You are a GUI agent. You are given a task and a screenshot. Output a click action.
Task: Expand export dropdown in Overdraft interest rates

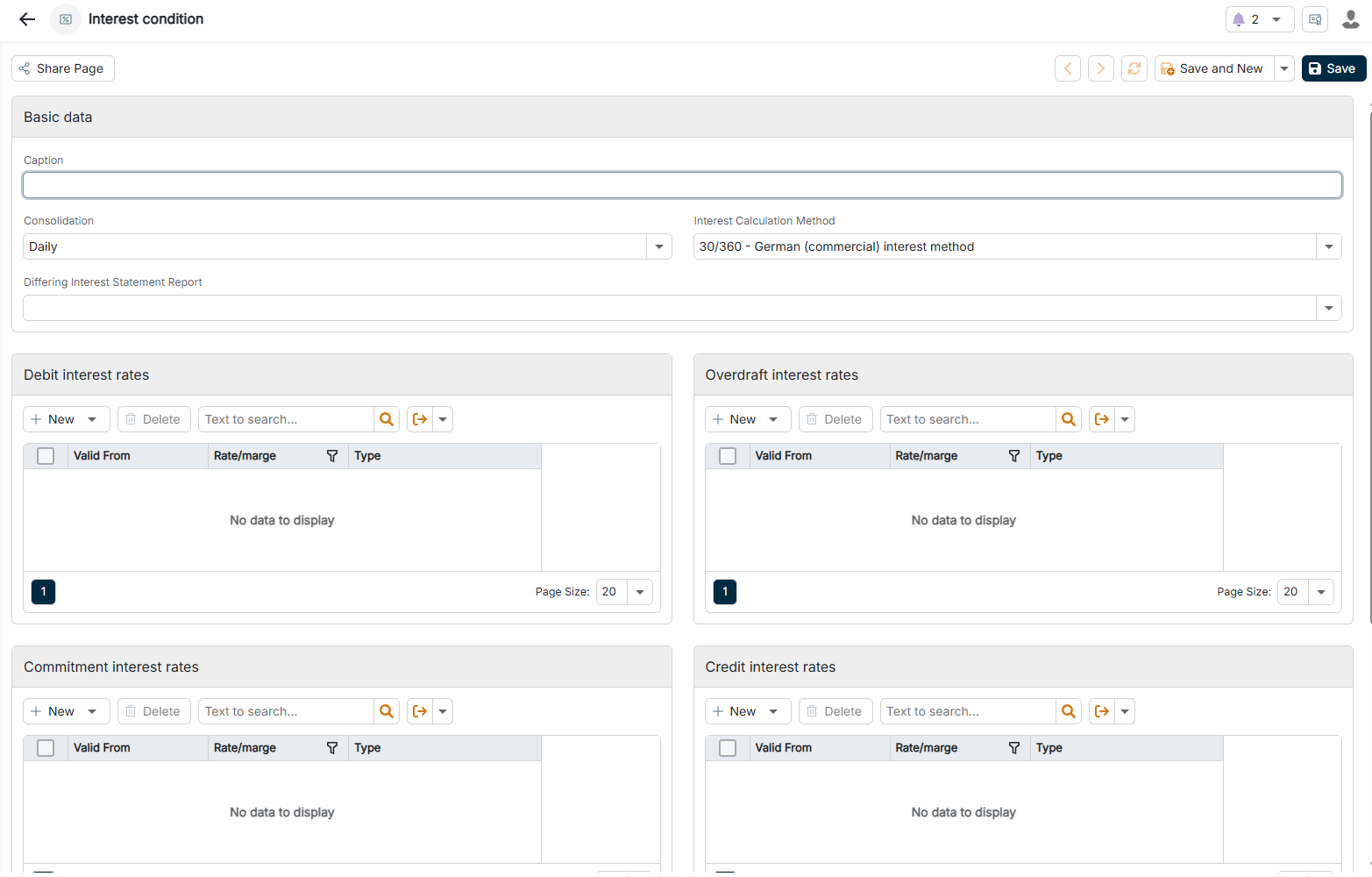click(1125, 419)
